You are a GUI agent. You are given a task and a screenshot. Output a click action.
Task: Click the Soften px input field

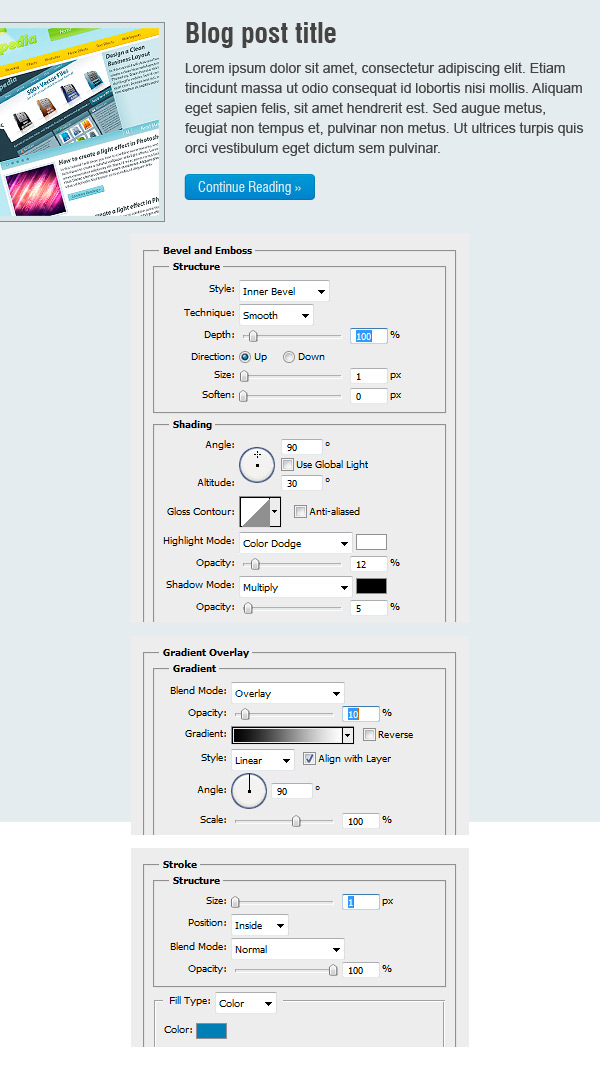click(x=368, y=396)
